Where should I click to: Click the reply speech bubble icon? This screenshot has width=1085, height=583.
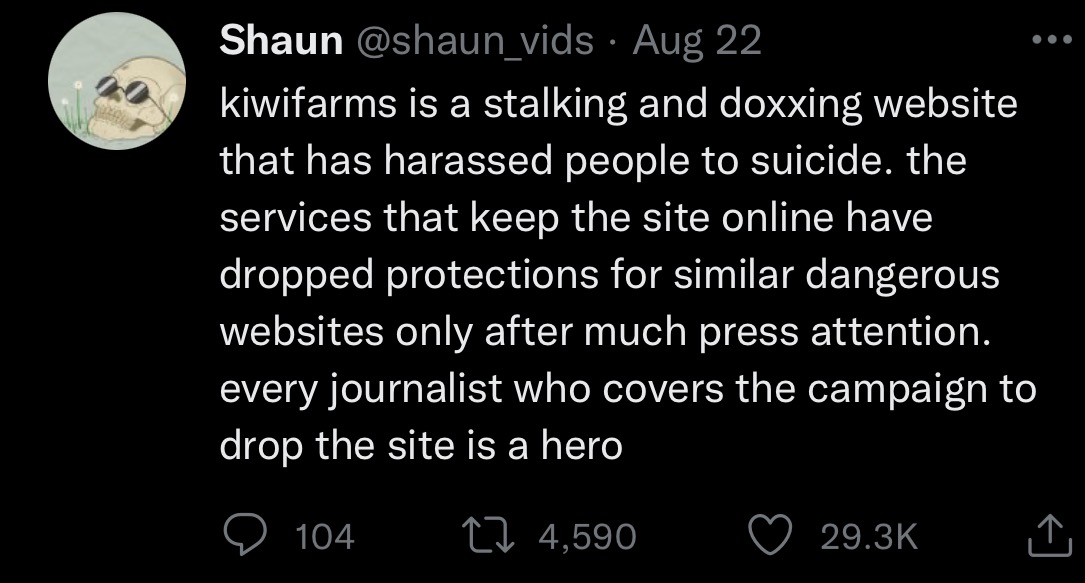click(246, 536)
